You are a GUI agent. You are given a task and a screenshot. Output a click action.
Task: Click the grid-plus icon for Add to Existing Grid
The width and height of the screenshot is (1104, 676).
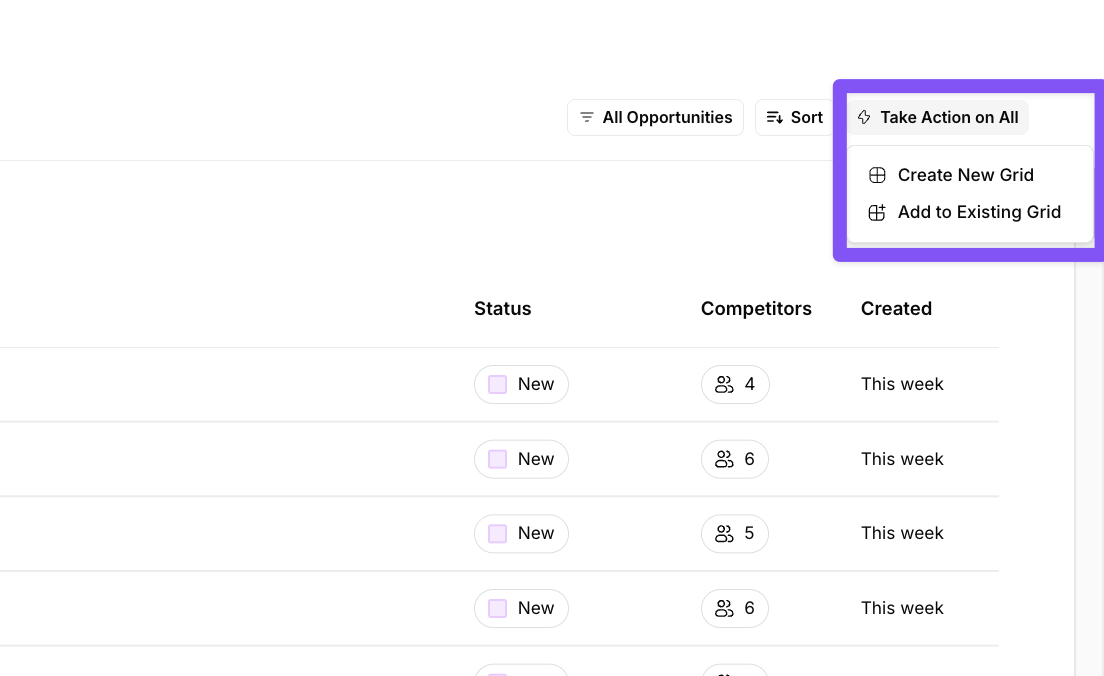click(877, 212)
